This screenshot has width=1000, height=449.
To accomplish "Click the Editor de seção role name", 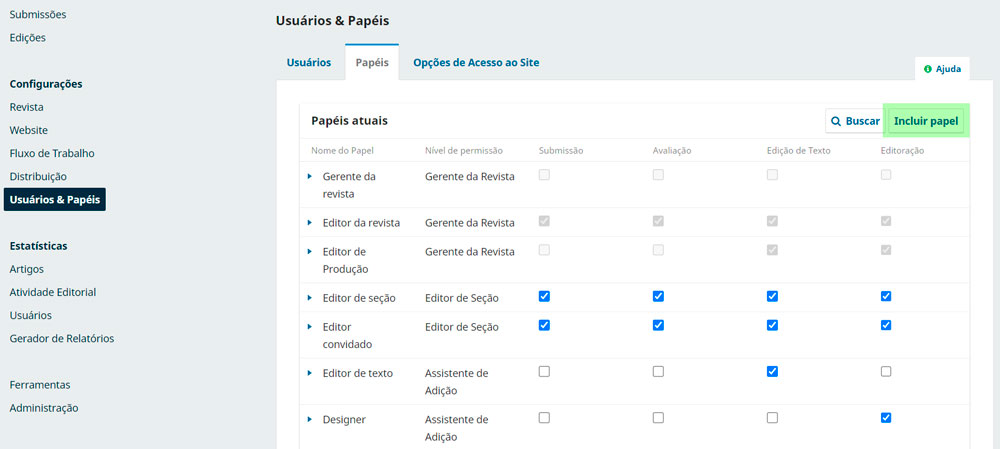I will [359, 298].
